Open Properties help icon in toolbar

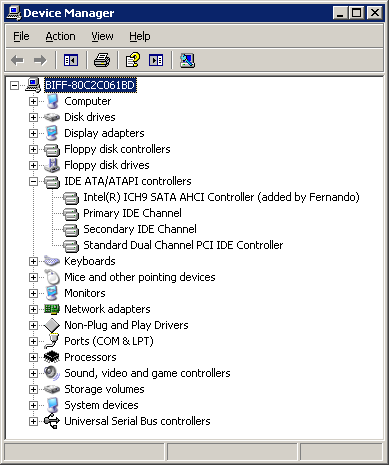click(x=132, y=60)
